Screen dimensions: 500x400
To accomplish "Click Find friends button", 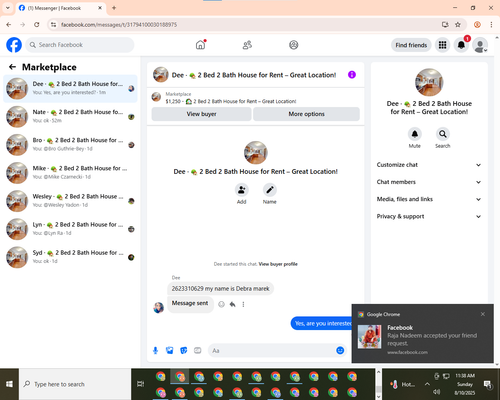I will coord(411,45).
